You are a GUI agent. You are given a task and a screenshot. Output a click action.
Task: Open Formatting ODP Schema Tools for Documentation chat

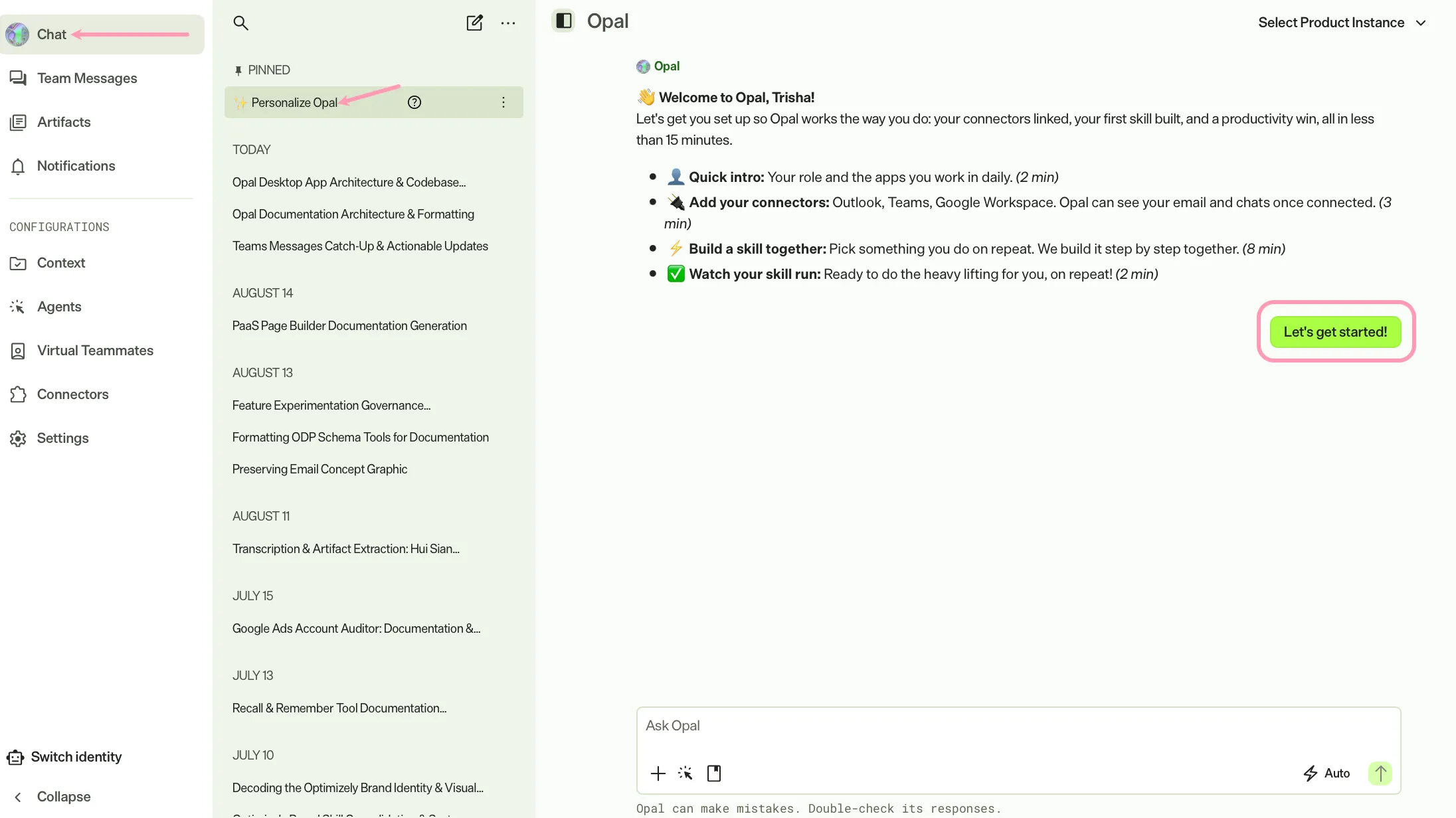361,437
